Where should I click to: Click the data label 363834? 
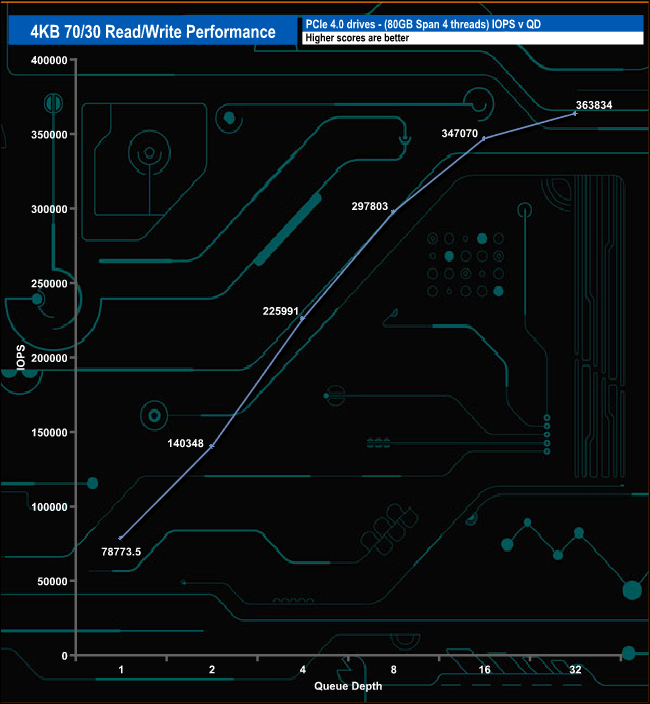pos(594,105)
